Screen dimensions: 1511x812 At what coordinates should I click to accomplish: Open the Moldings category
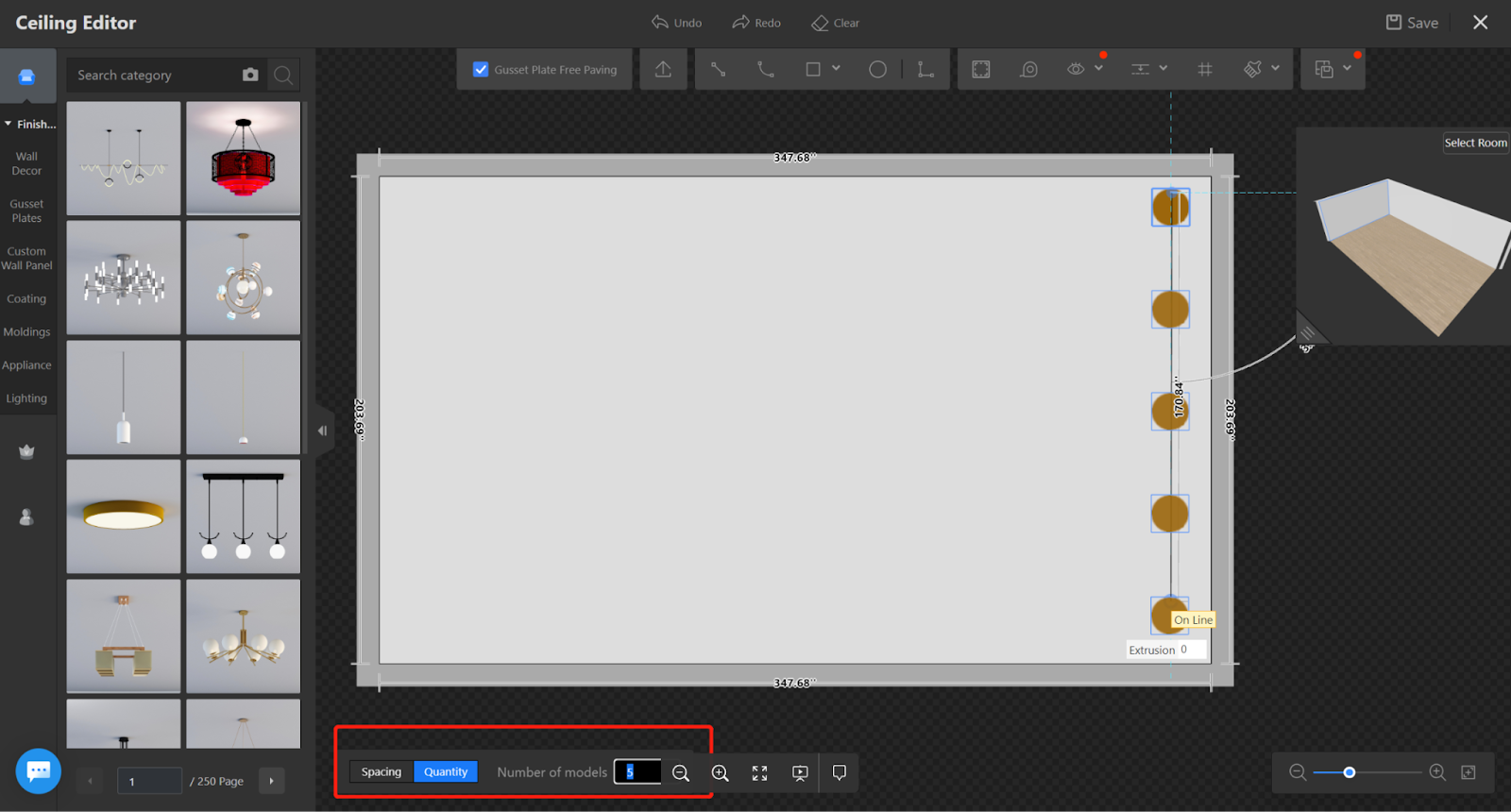[x=26, y=332]
